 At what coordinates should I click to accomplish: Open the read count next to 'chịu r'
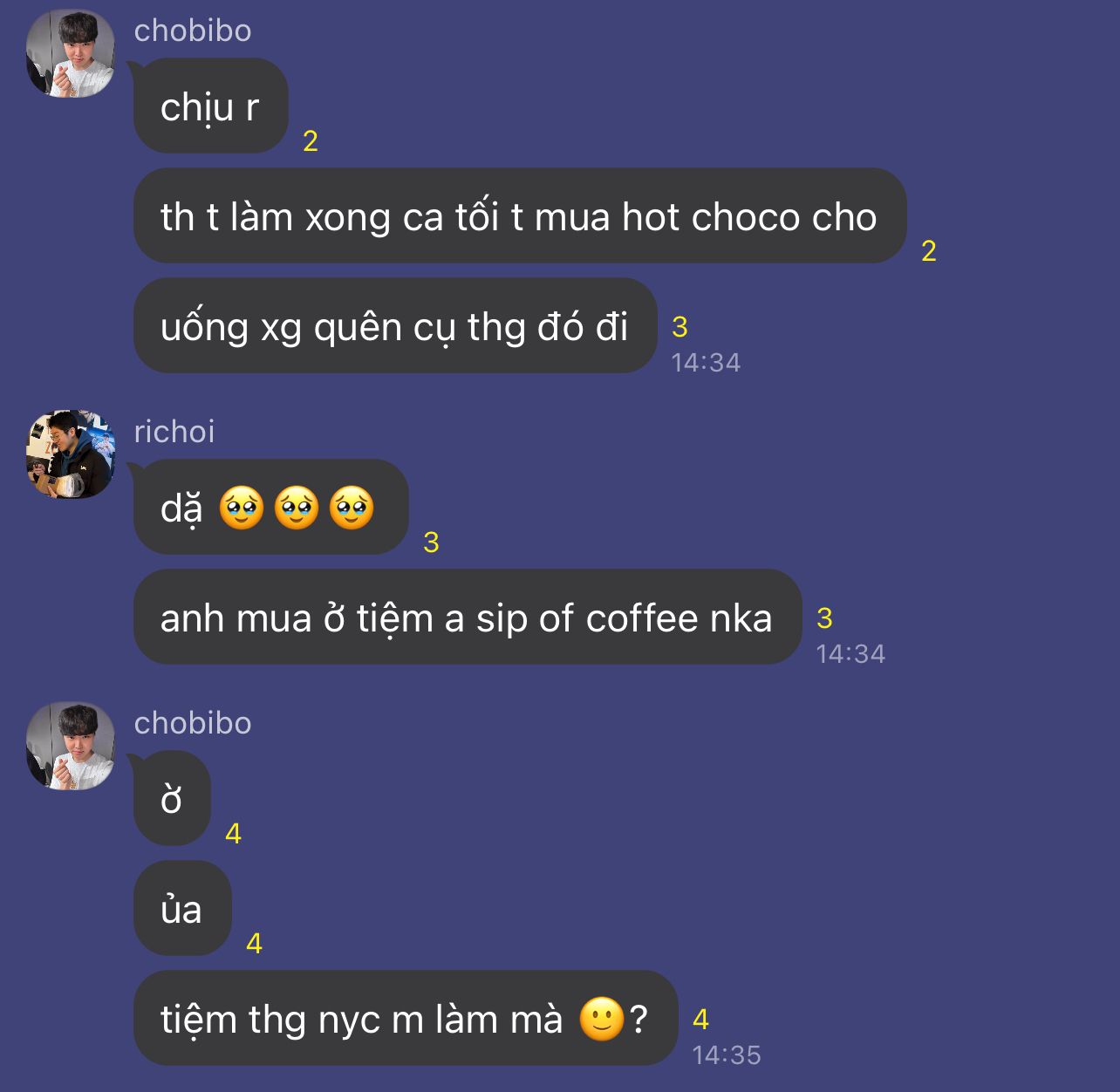point(311,141)
